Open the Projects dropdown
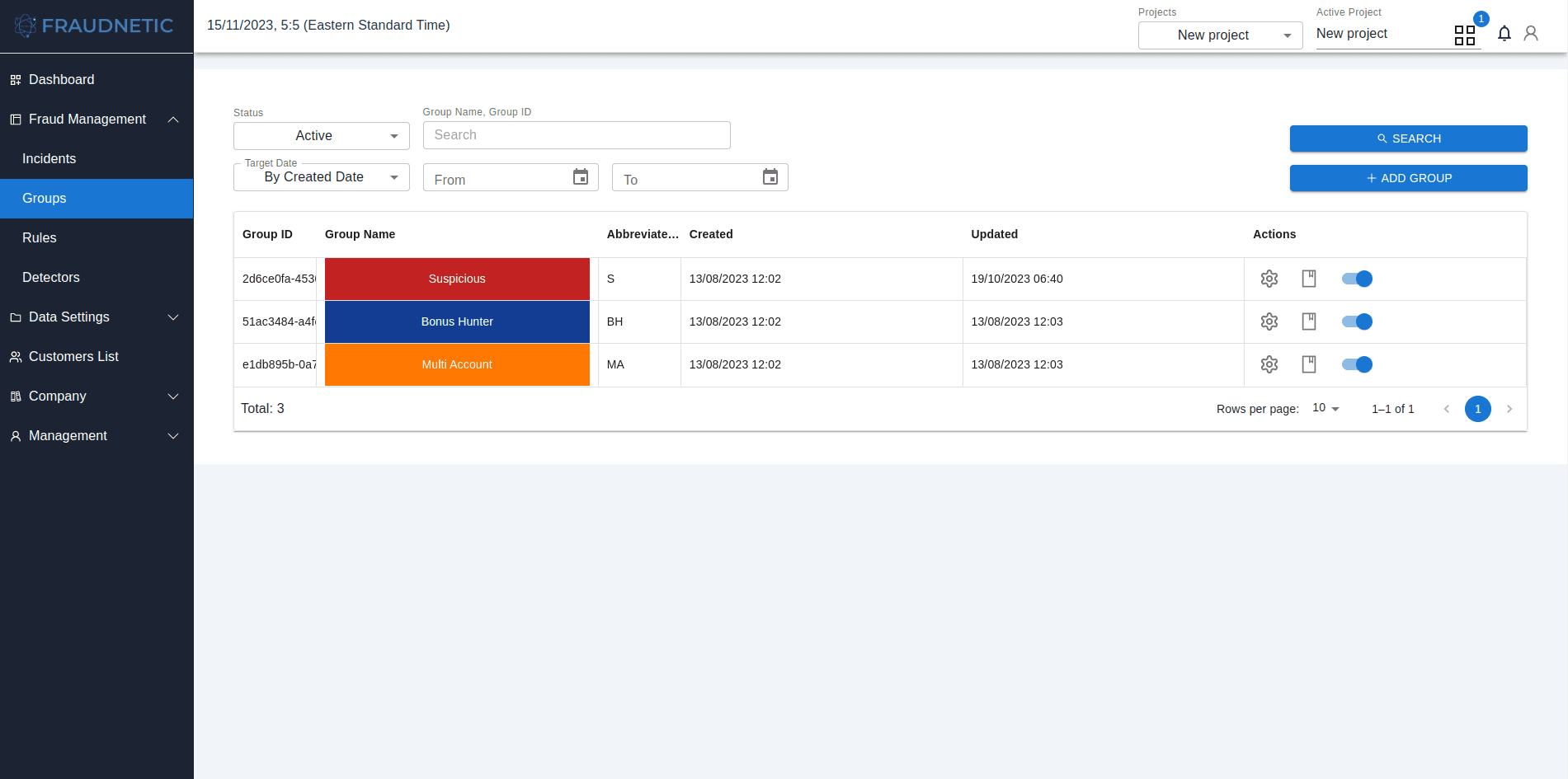 tap(1221, 35)
